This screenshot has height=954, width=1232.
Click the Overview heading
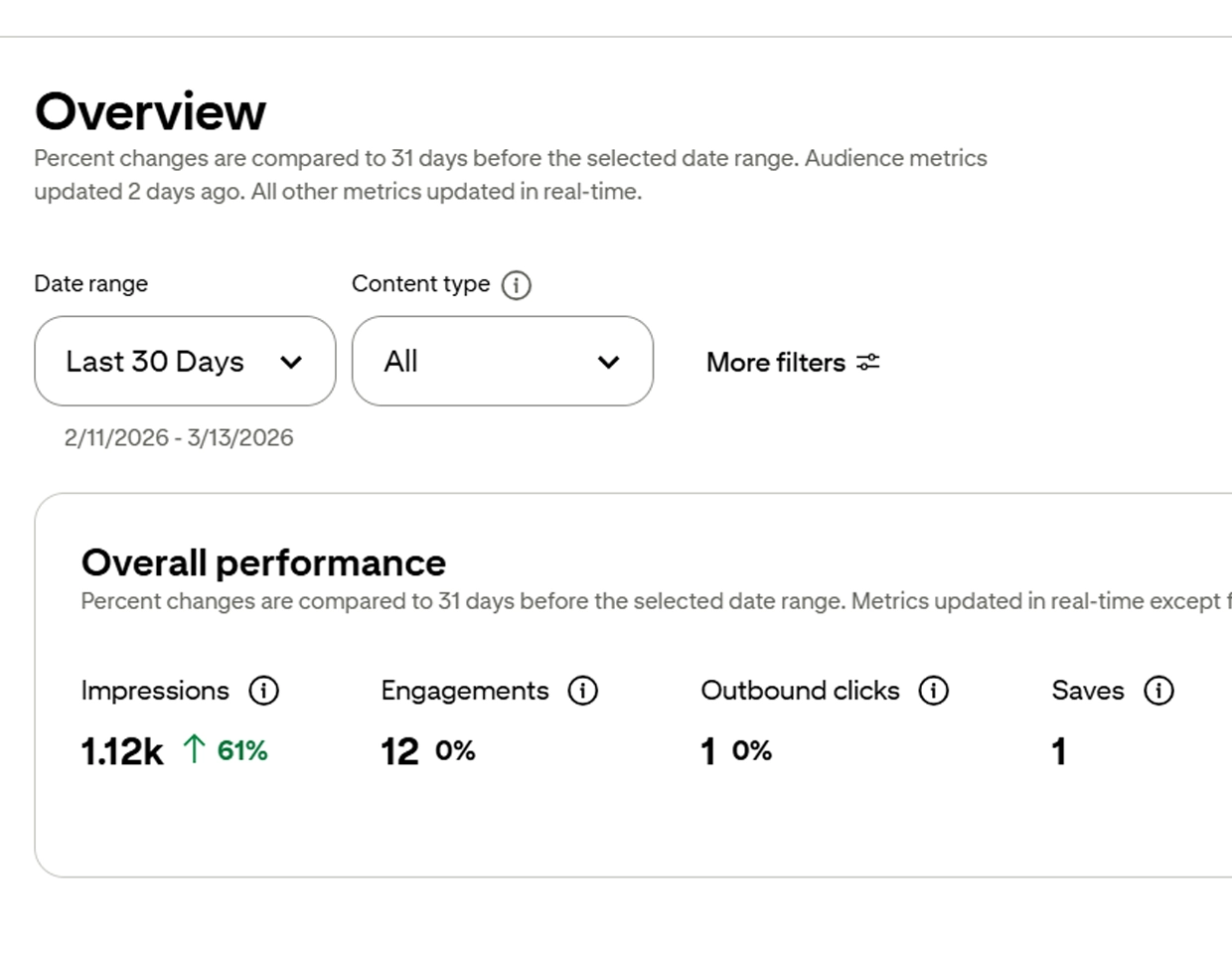tap(151, 111)
